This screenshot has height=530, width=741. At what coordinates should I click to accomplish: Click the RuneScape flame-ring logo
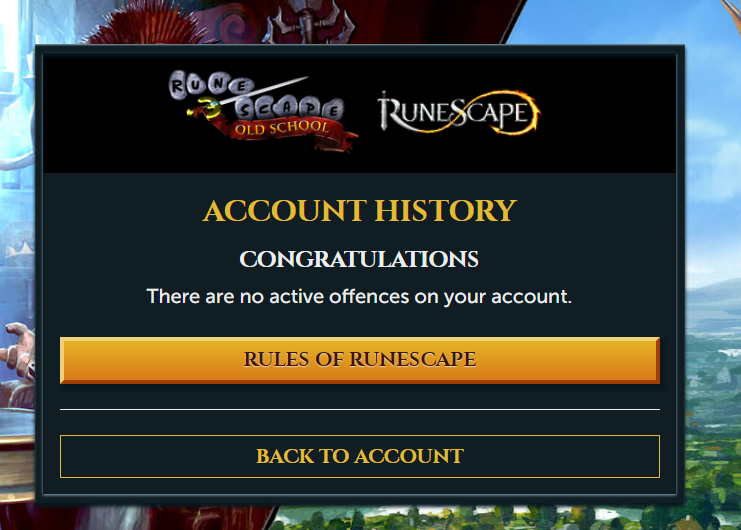pos(459,112)
